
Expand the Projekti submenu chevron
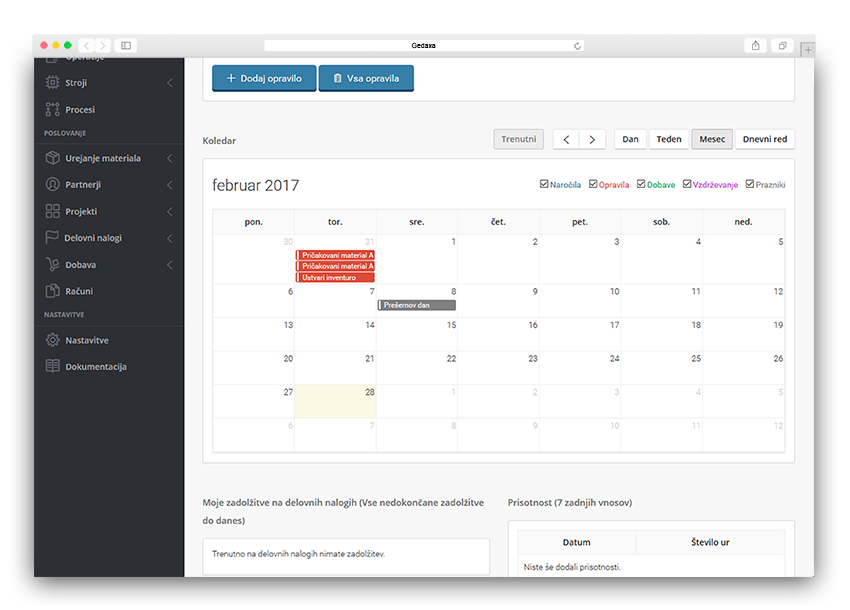point(170,212)
